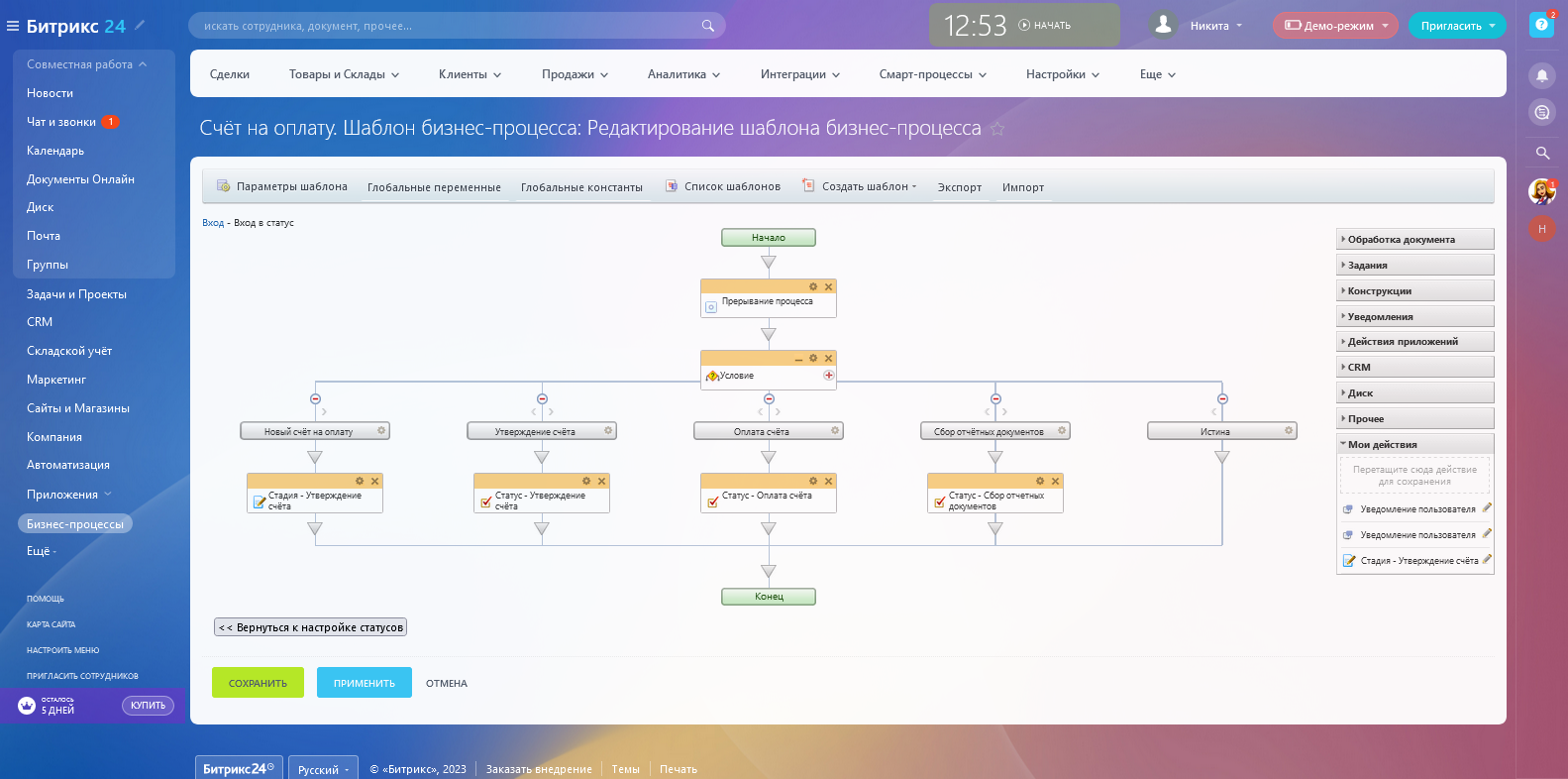Open settings gear of Условие block
This screenshot has width=1568, height=779.
813,358
